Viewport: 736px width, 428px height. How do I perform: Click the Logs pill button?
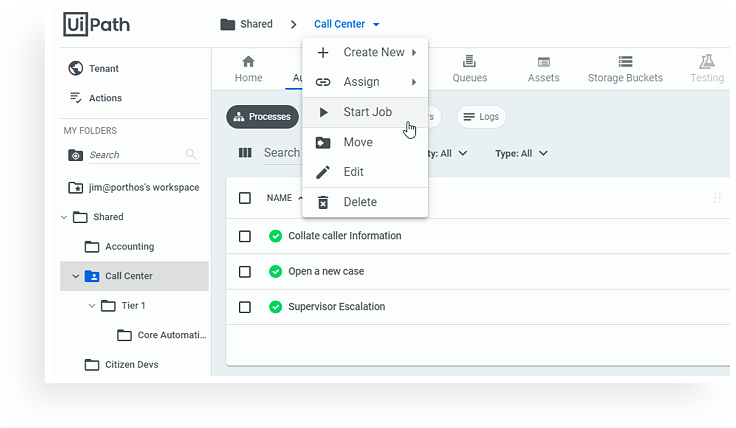click(x=482, y=117)
